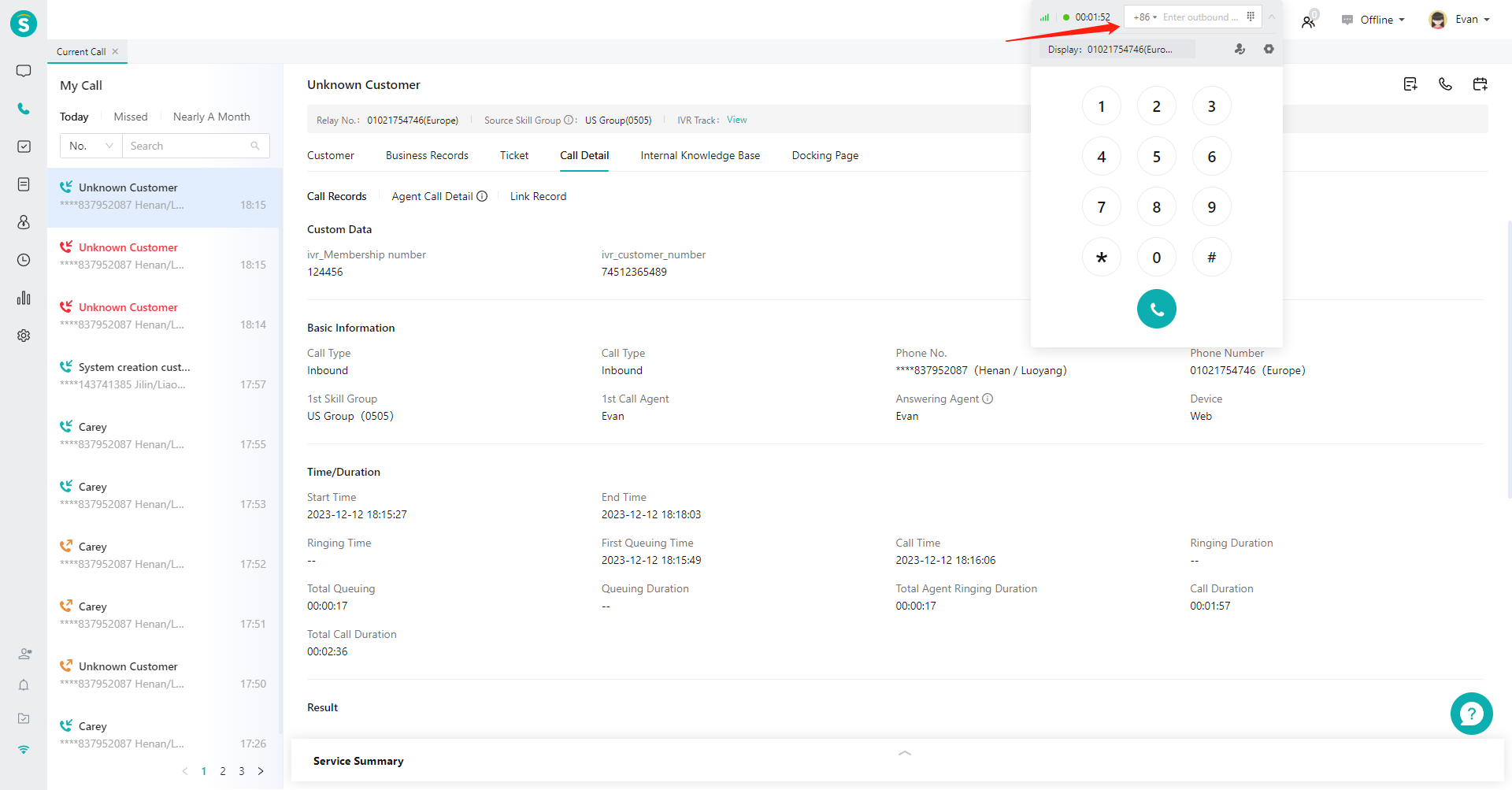The image size is (1512, 790).
Task: Click the green call button on dial pad
Action: click(1157, 309)
